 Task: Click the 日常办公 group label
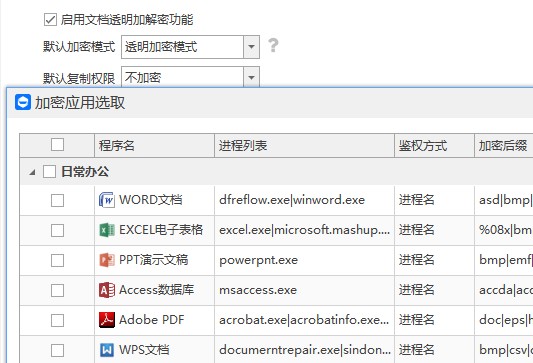tap(85, 172)
